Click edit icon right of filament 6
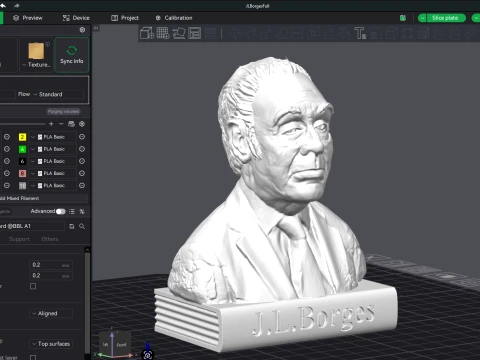 coord(82,161)
